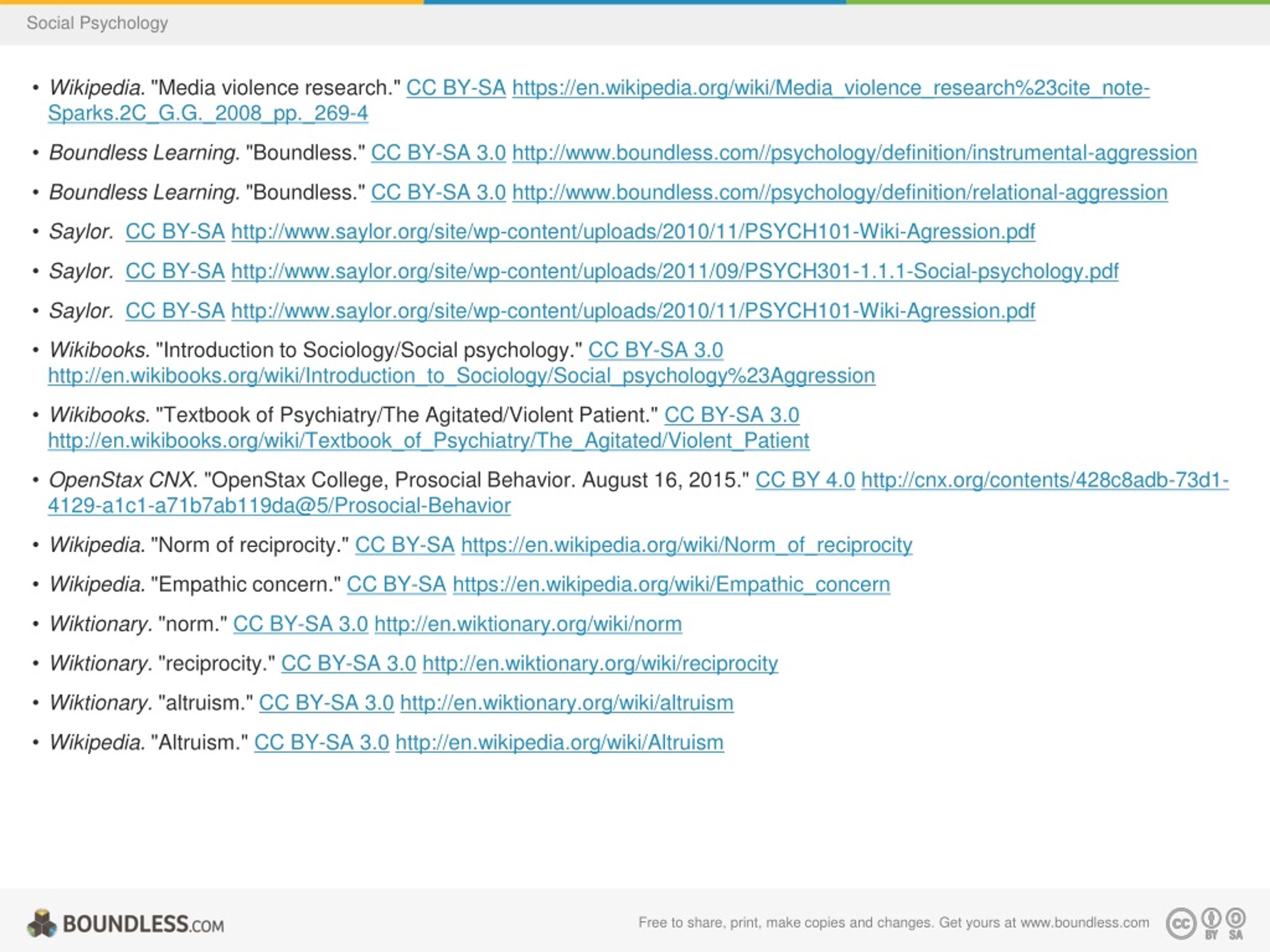Click CC BY-SA link for Media violence research

pos(456,88)
